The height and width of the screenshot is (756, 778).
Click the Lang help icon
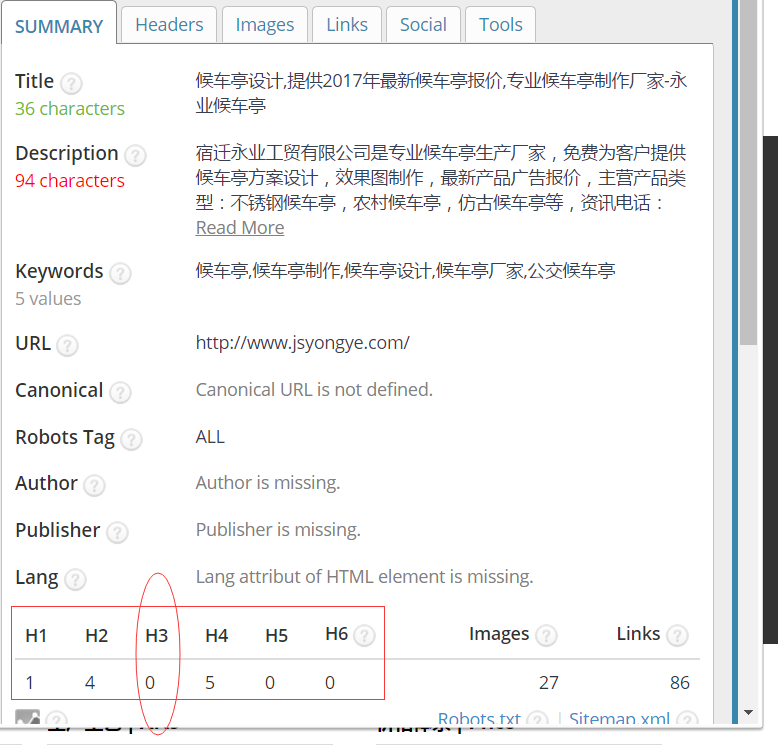point(75,580)
